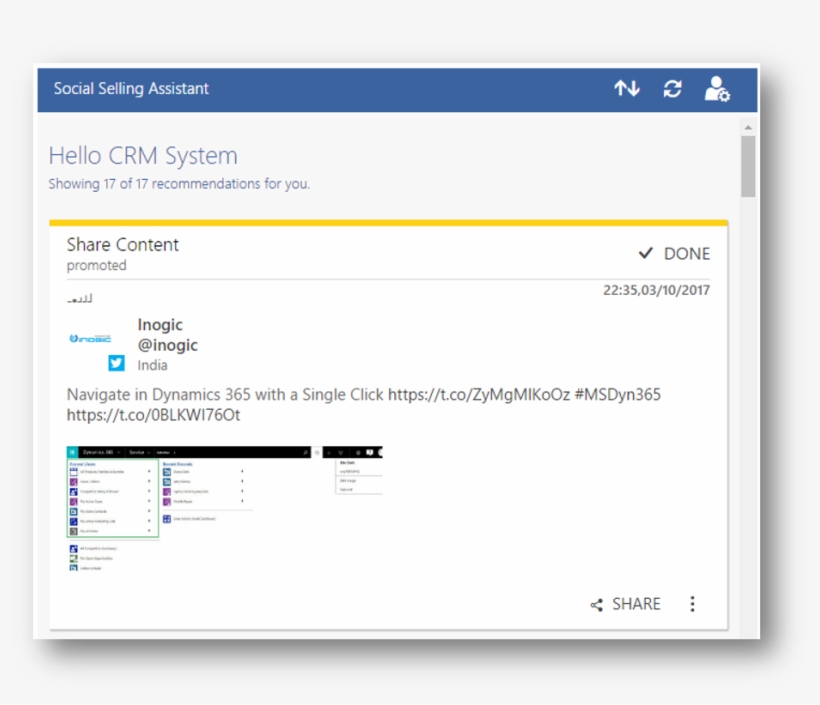Click the India location text
The height and width of the screenshot is (705, 820).
[152, 365]
